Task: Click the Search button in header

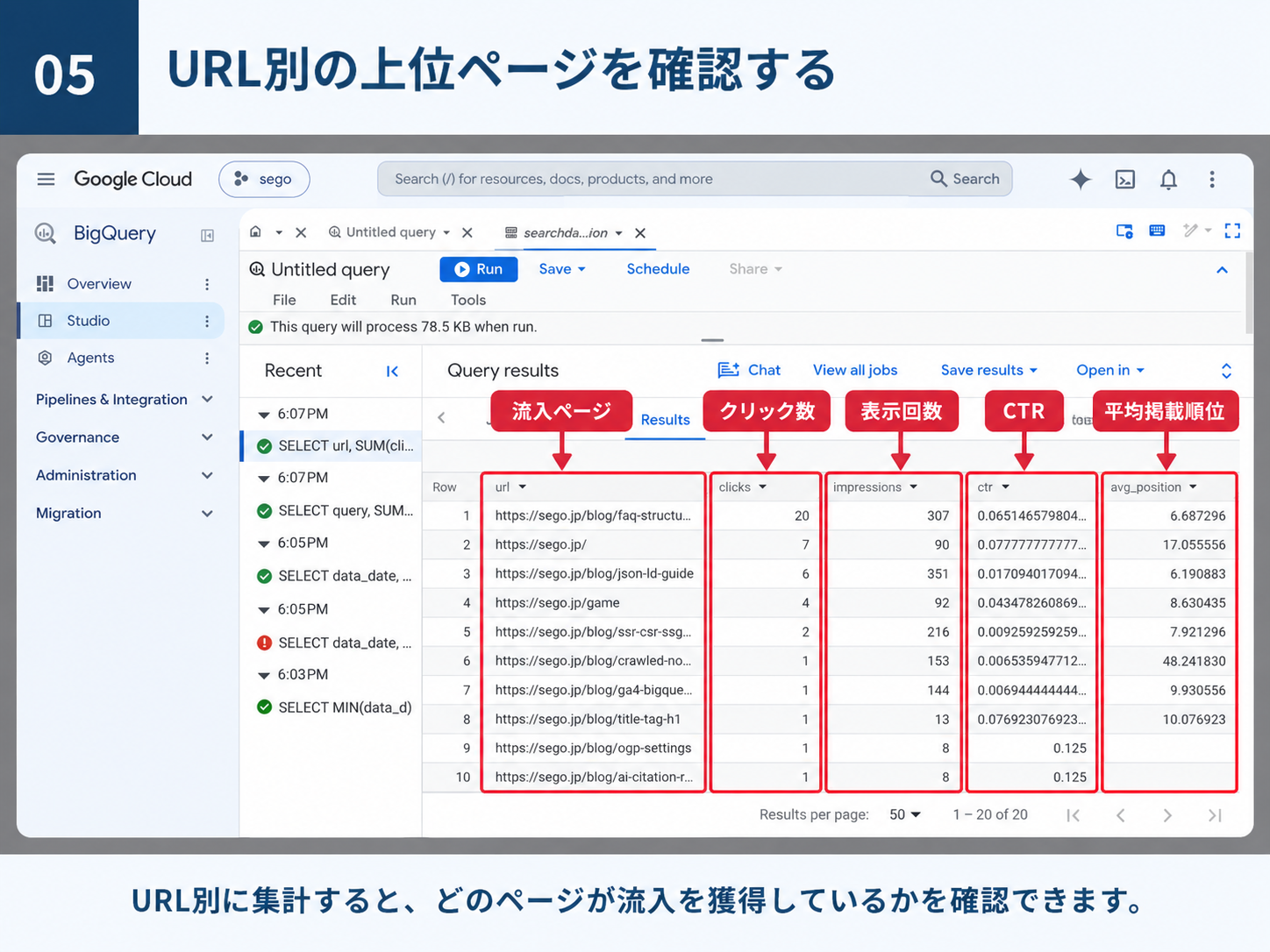Action: tap(965, 179)
